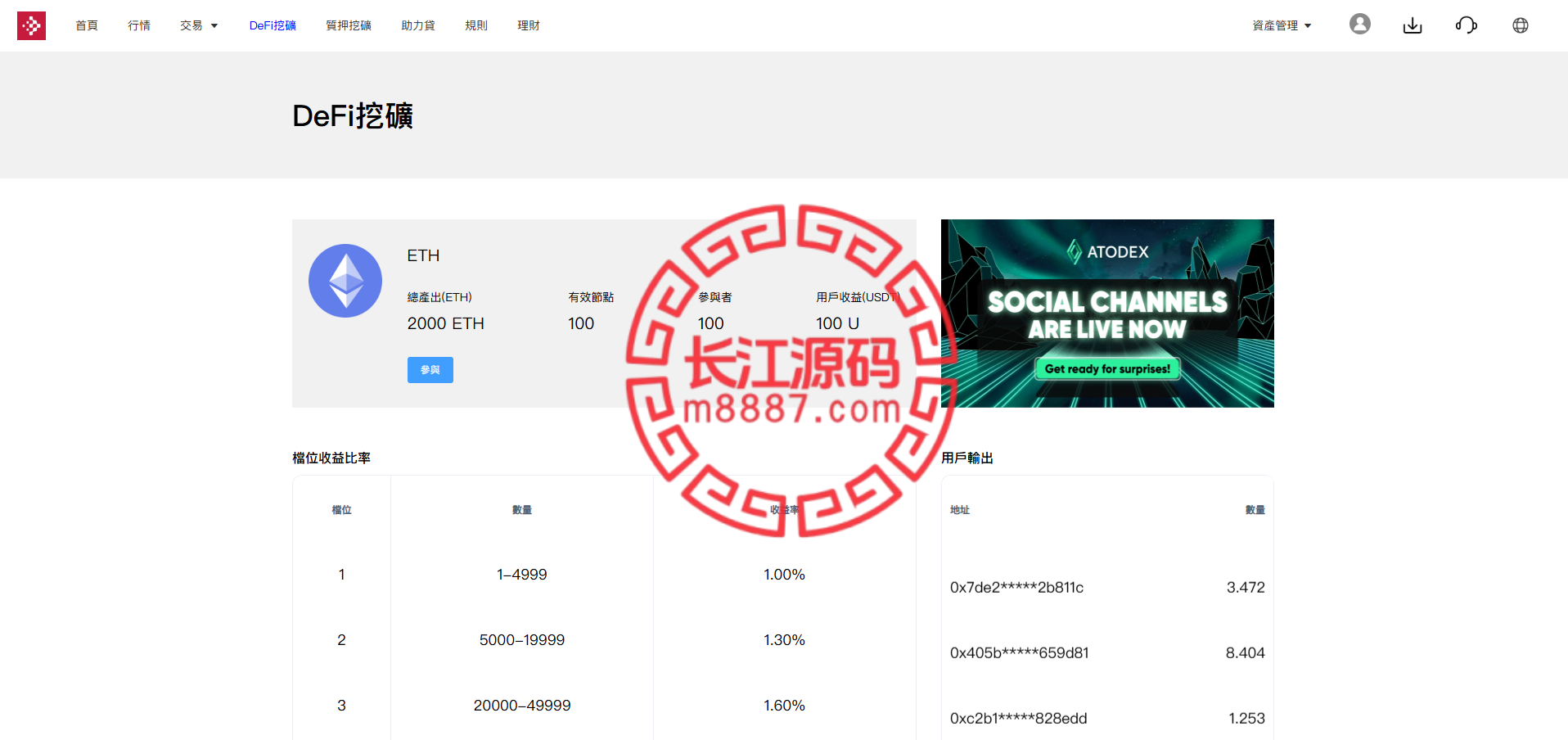
Task: Click the DeFi挖礦 page title
Action: click(x=353, y=115)
